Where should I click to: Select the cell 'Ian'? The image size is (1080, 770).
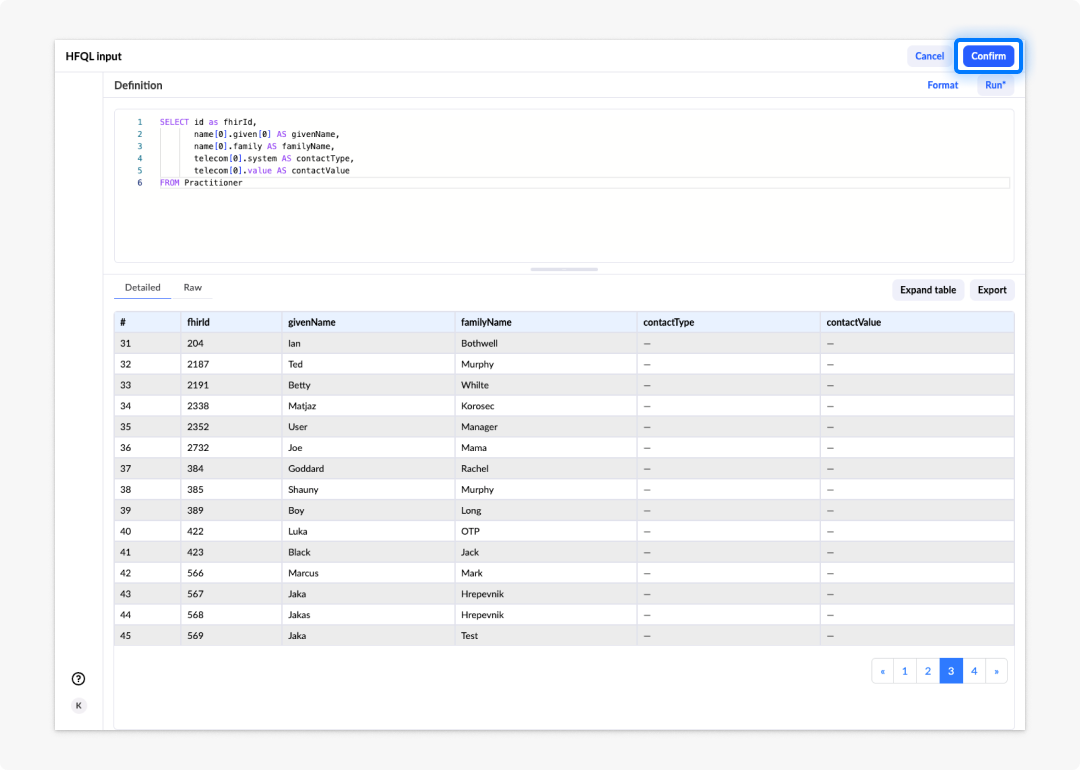(368, 343)
